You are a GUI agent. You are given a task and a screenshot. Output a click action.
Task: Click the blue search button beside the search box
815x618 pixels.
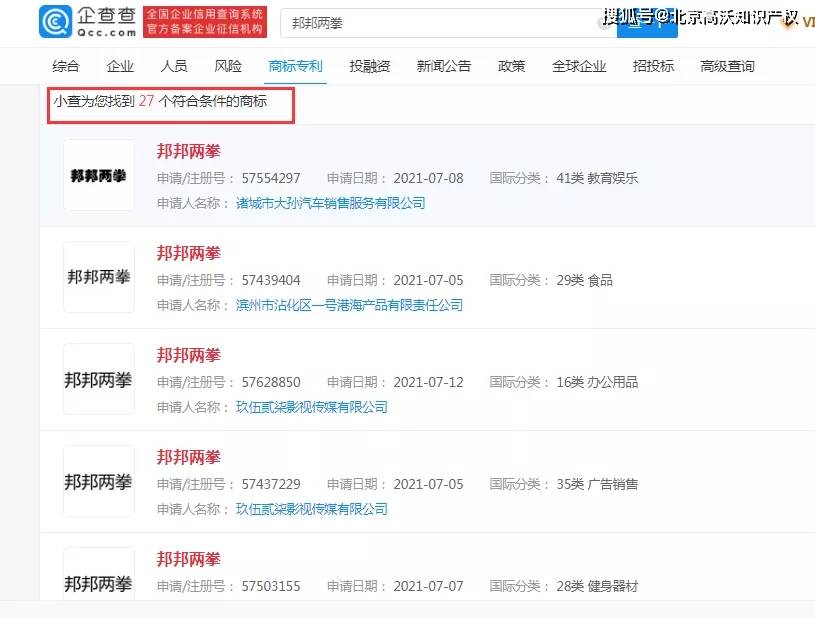[646, 22]
